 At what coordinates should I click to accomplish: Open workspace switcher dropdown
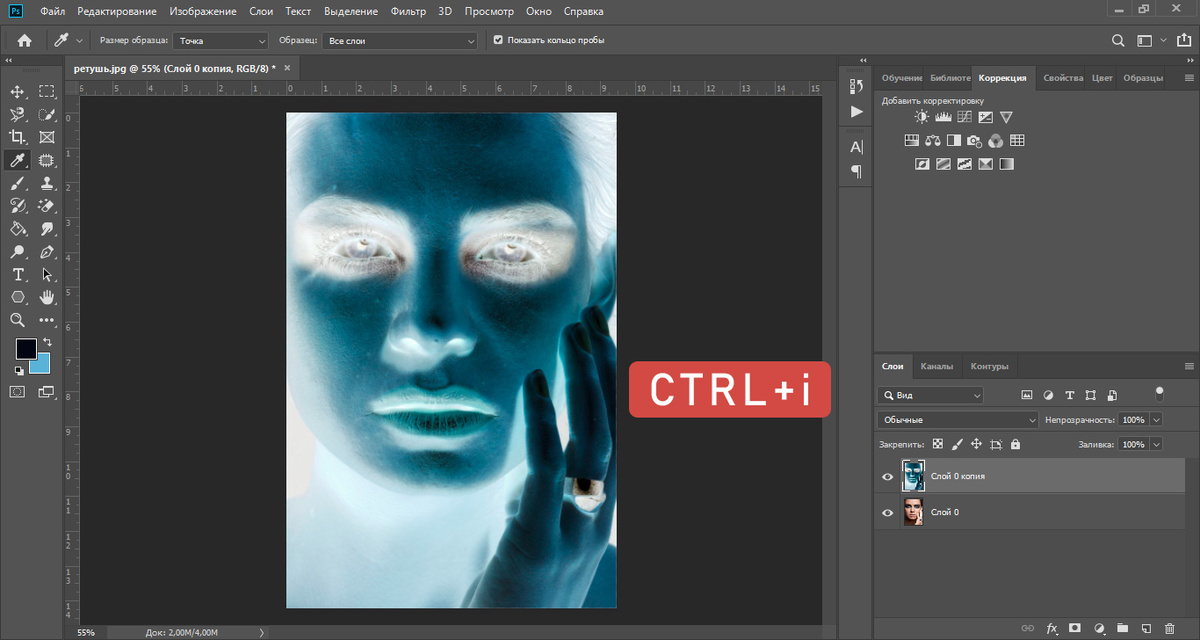click(x=1151, y=41)
